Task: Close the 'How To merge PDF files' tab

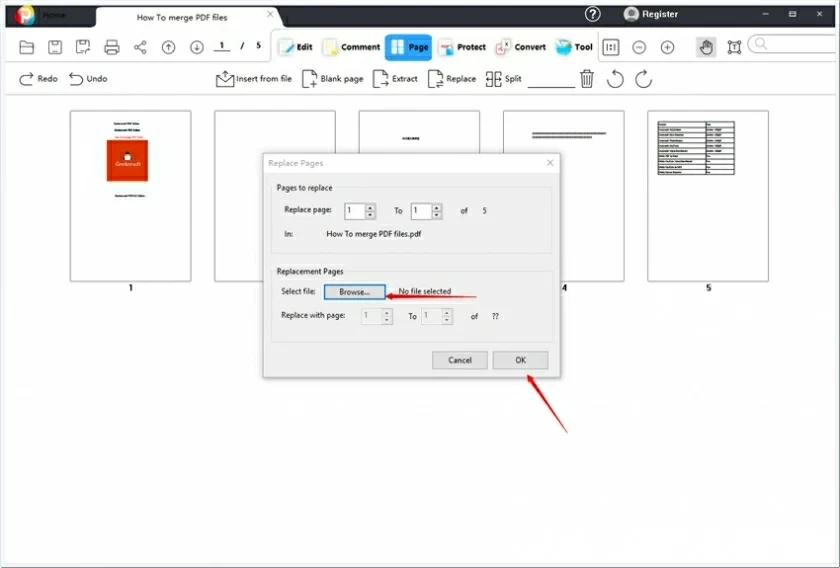Action: [x=270, y=14]
